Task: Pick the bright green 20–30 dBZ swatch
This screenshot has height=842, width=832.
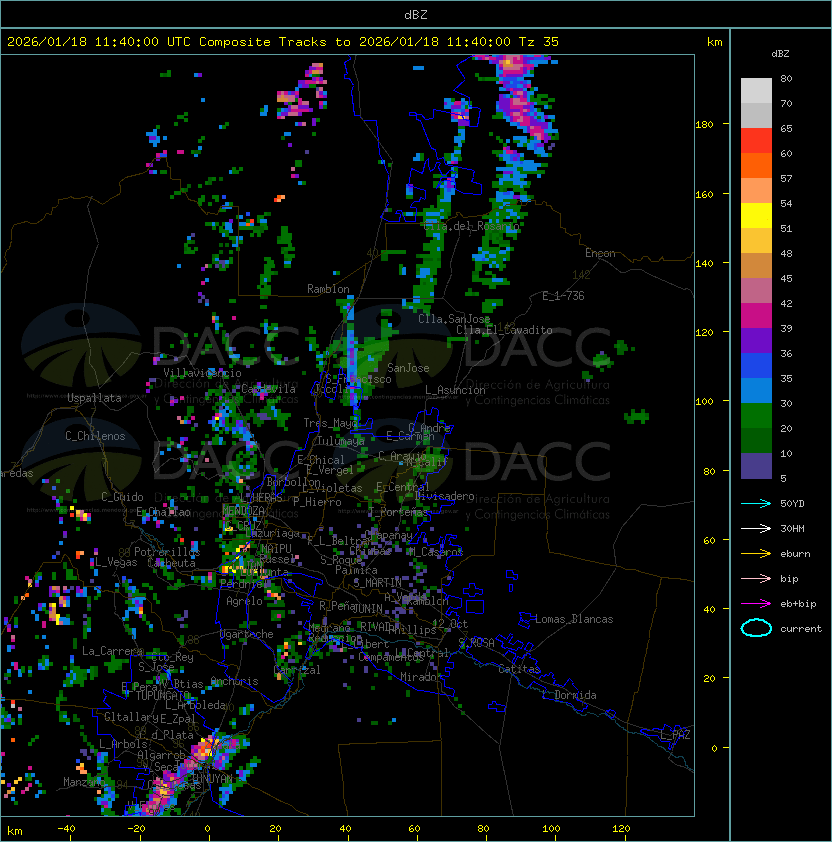Action: click(x=756, y=416)
